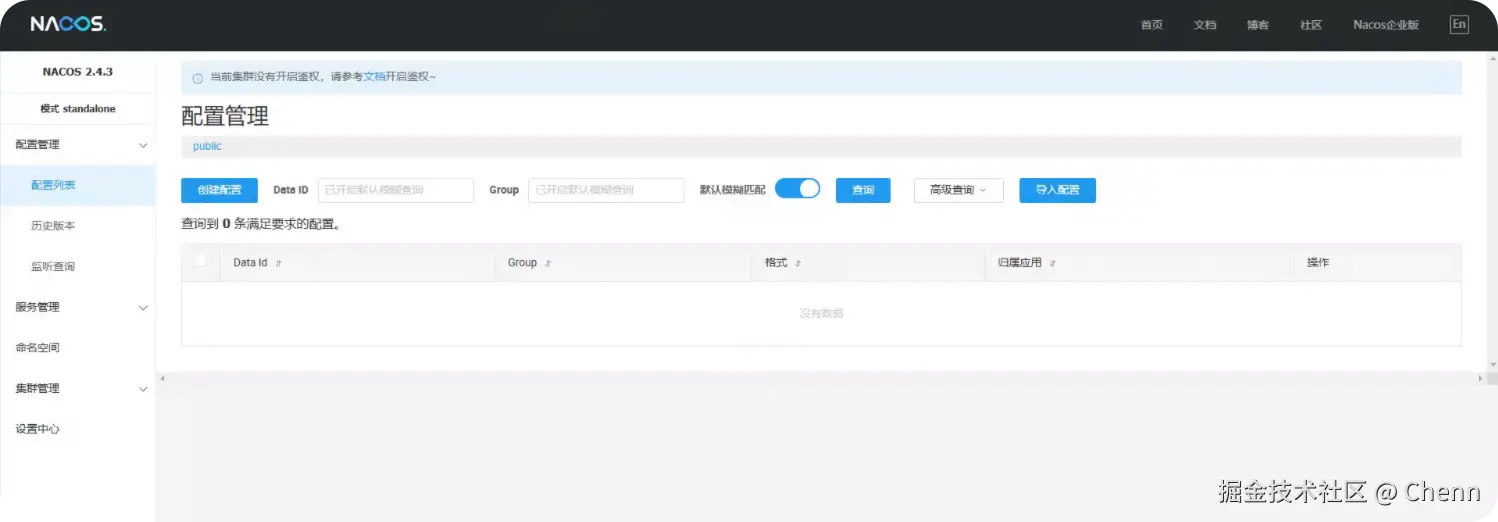Click the 导入配置 button
This screenshot has width=1498, height=522.
coord(1057,190)
